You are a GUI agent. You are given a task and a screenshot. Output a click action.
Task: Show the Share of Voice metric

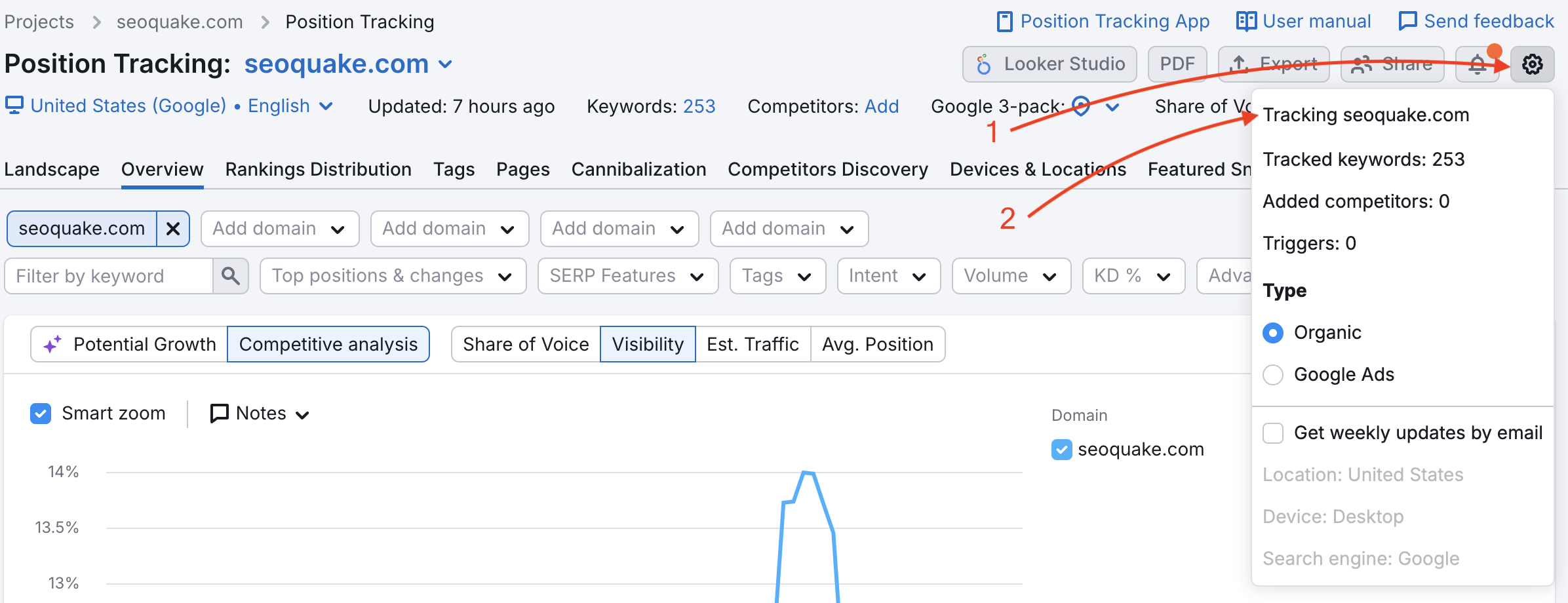click(x=526, y=344)
